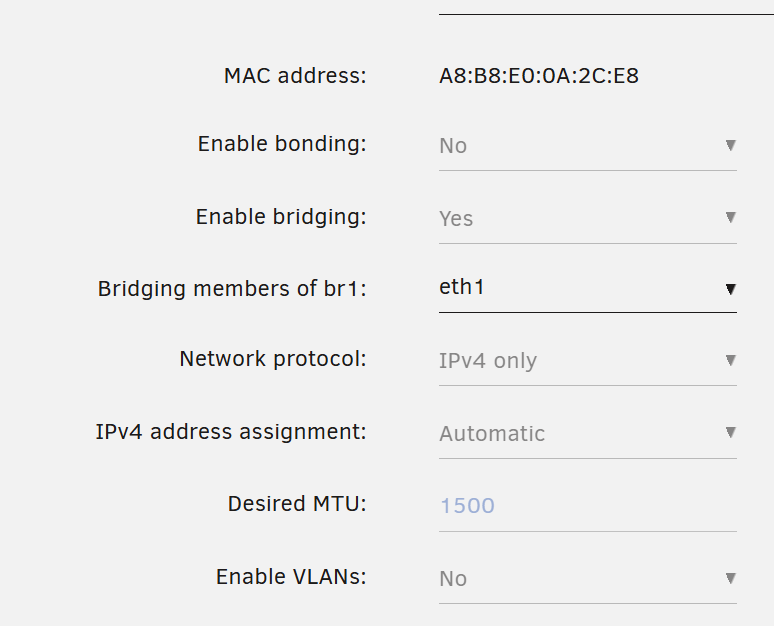The height and width of the screenshot is (626, 774).
Task: Click the 'Network protocol:' label
Action: 273,359
